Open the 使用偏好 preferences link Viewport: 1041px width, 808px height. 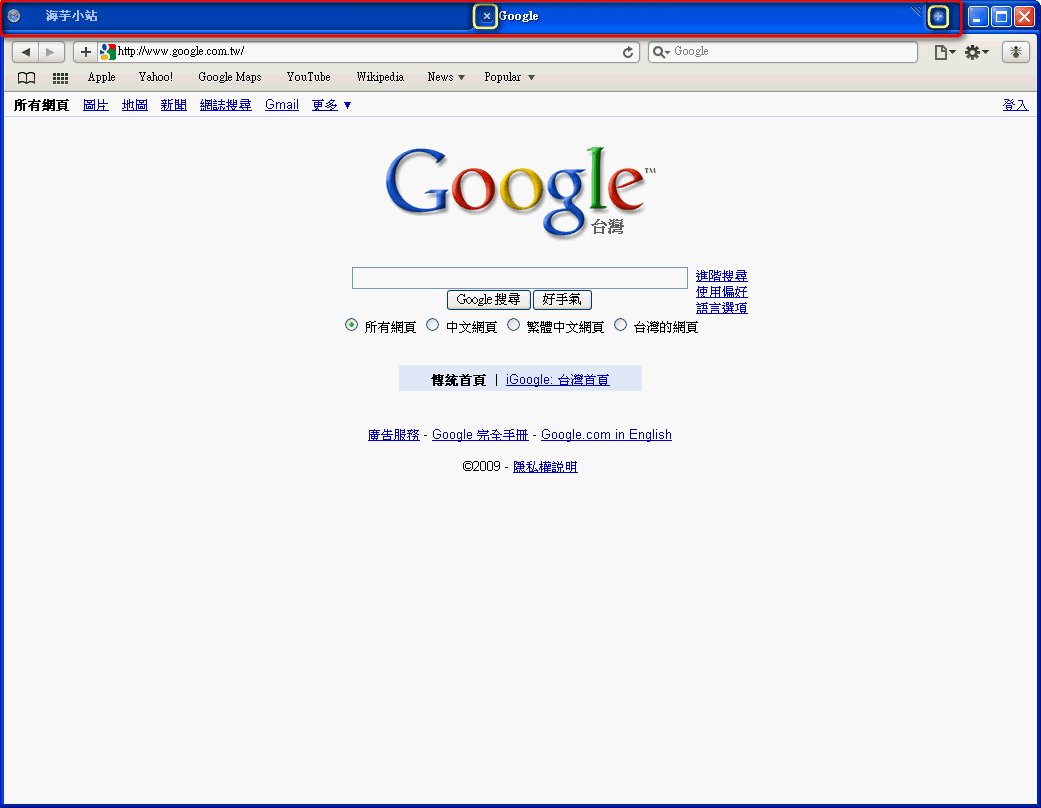(722, 291)
